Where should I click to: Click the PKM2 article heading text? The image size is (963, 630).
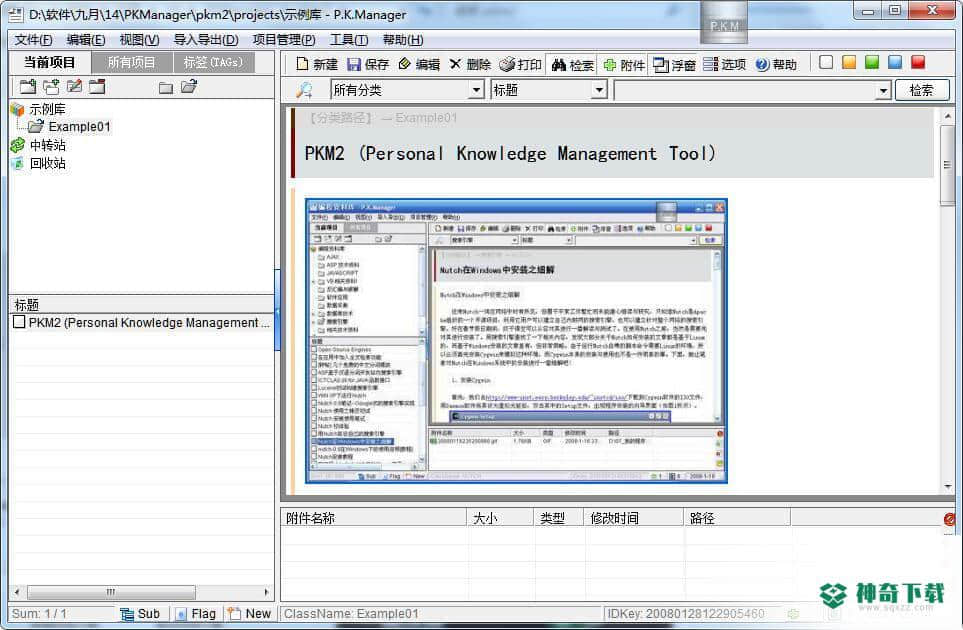pos(510,154)
